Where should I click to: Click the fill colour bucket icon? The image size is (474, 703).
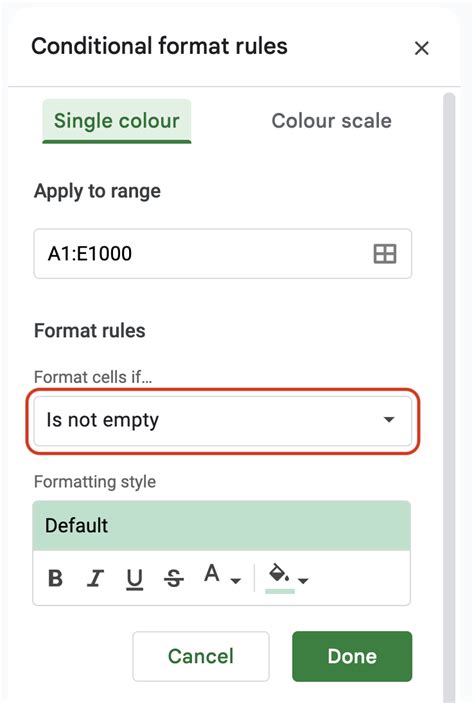click(x=279, y=573)
